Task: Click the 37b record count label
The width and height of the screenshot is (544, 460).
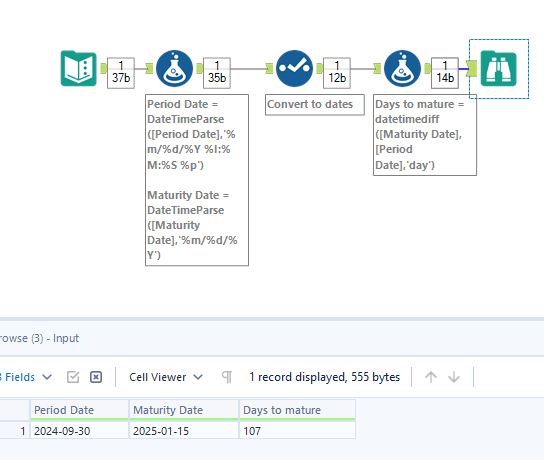Action: pos(121,73)
